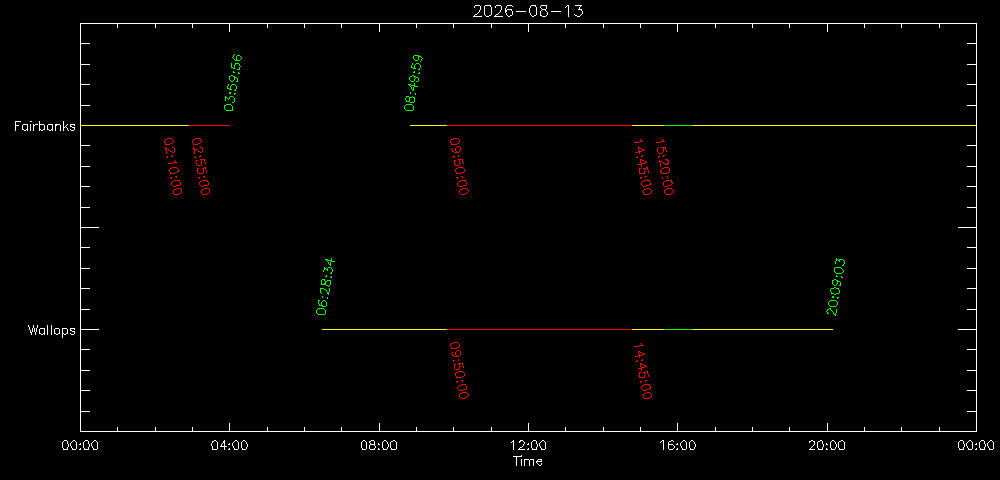Click the green 20:09:03 Wallops timestamp
Image resolution: width=1000 pixels, height=480 pixels.
tap(836, 287)
